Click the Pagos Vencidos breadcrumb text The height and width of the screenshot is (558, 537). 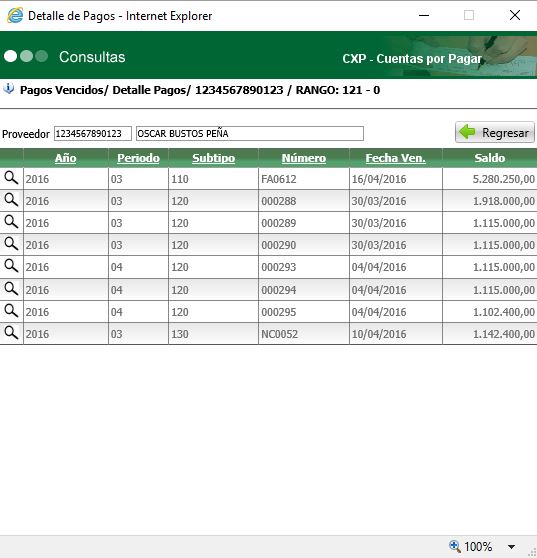[x=64, y=90]
